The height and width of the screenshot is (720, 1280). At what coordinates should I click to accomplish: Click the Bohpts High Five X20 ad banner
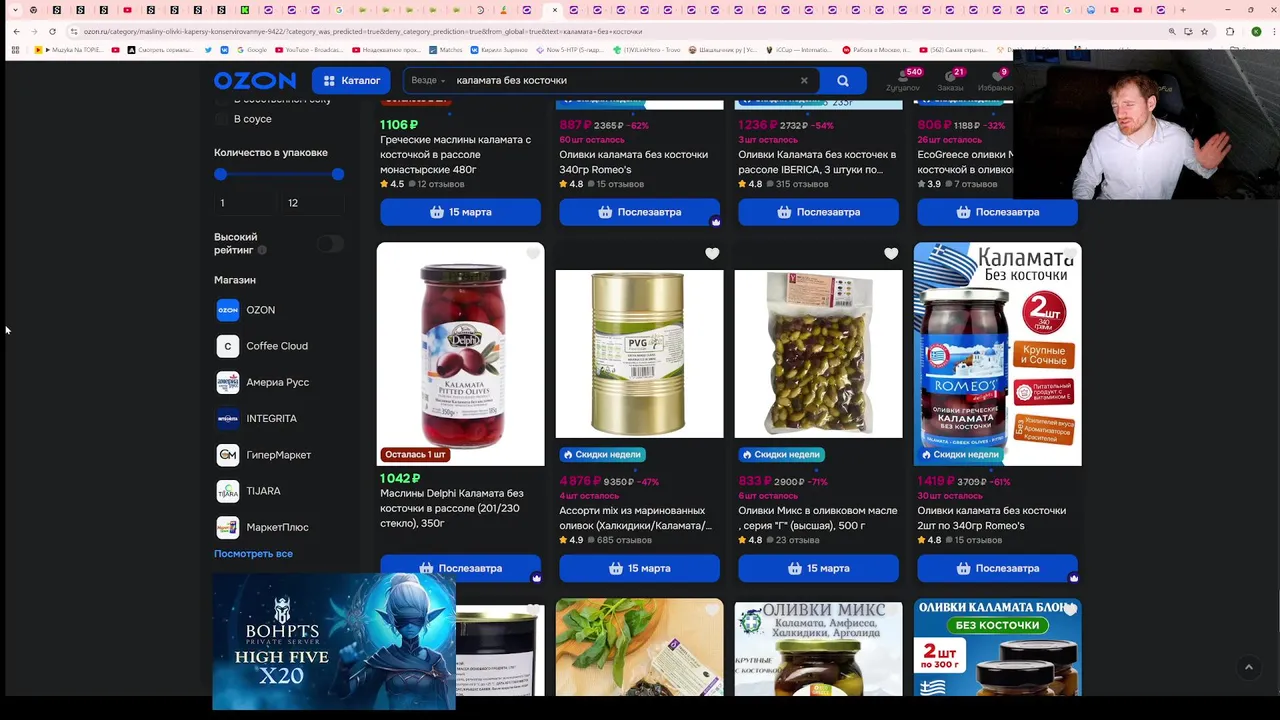(x=334, y=642)
